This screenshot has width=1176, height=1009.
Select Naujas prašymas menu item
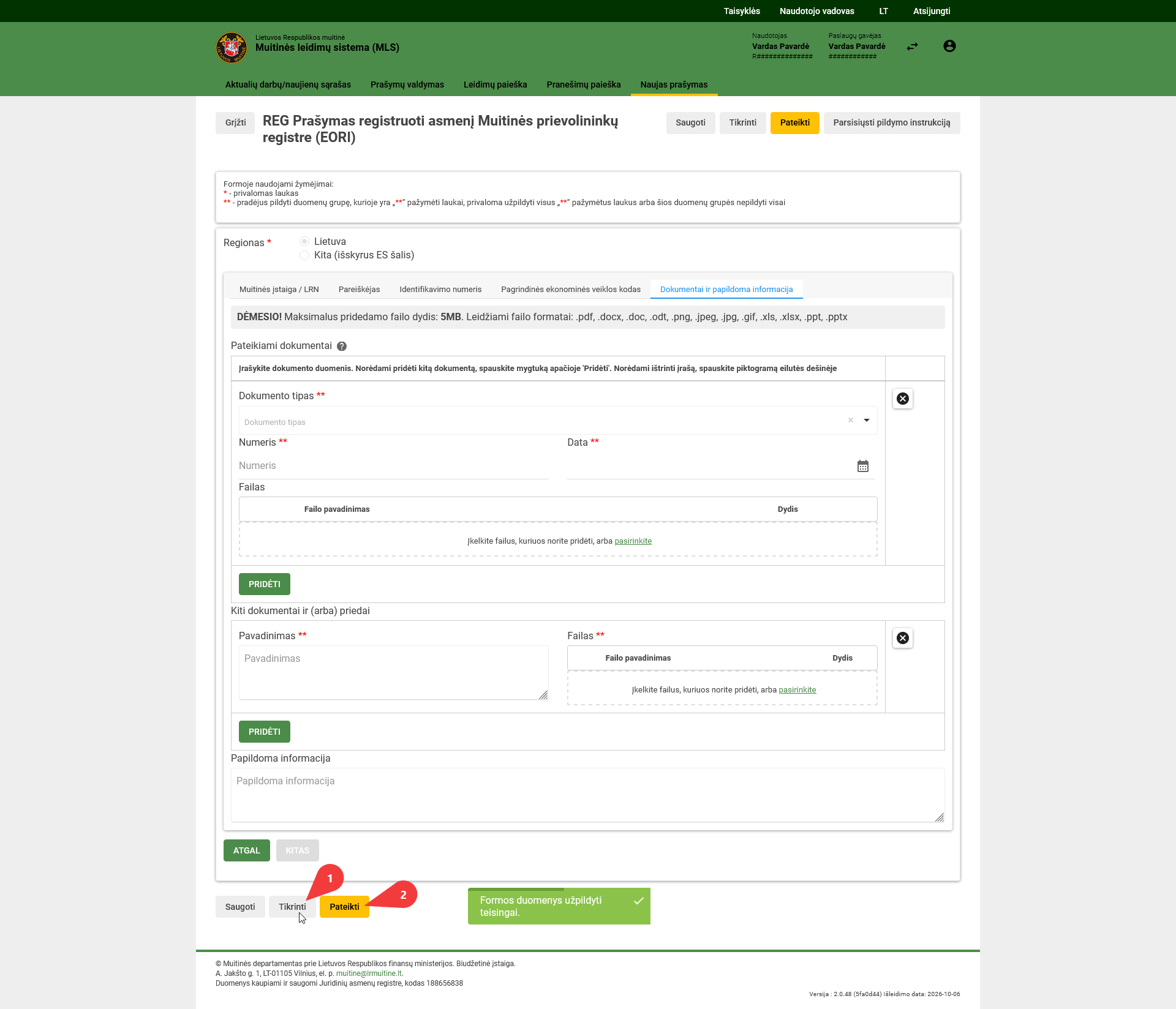pos(674,84)
